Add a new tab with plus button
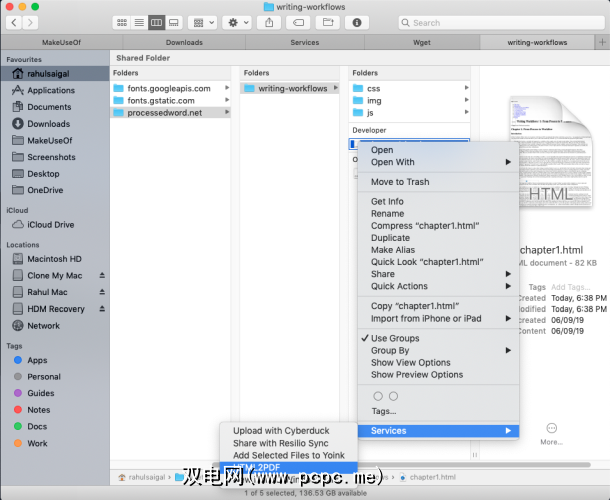The height and width of the screenshot is (500, 610). 601,42
